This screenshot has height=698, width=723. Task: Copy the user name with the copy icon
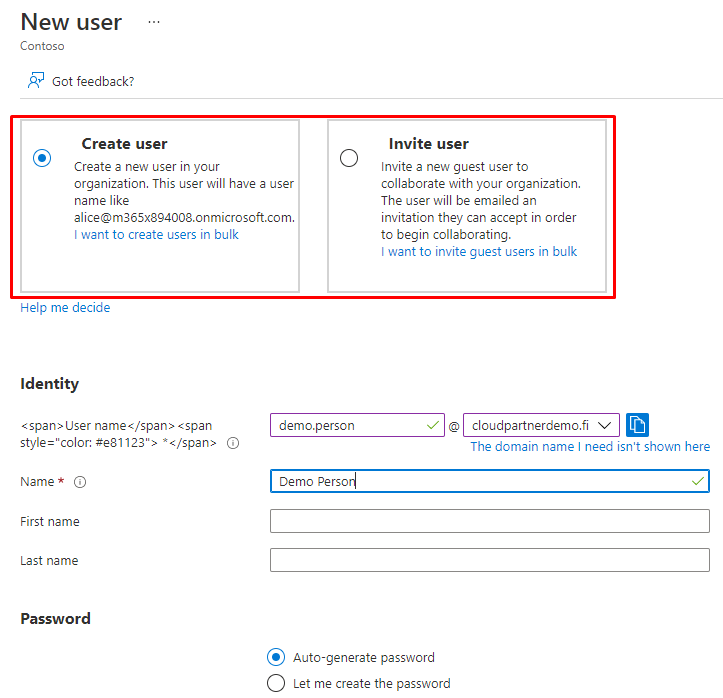click(638, 425)
